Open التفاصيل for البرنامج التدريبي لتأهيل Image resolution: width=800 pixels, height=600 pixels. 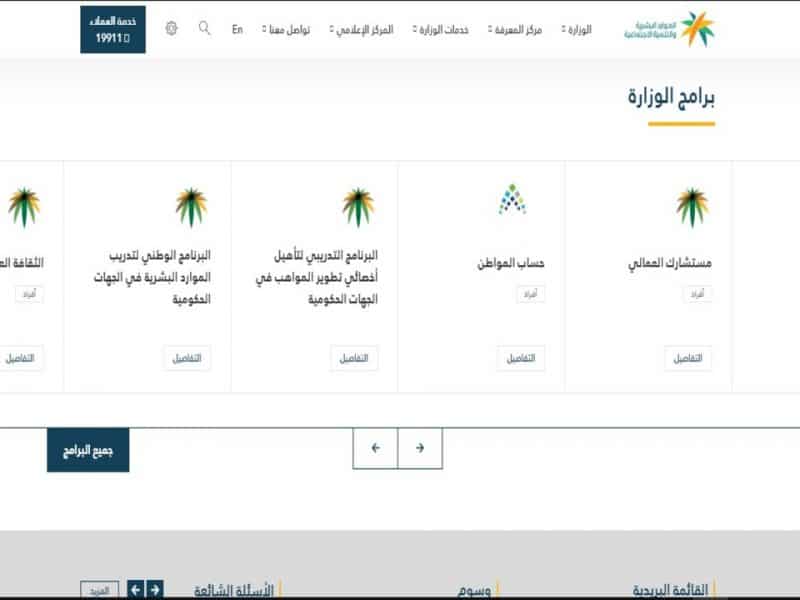[354, 358]
